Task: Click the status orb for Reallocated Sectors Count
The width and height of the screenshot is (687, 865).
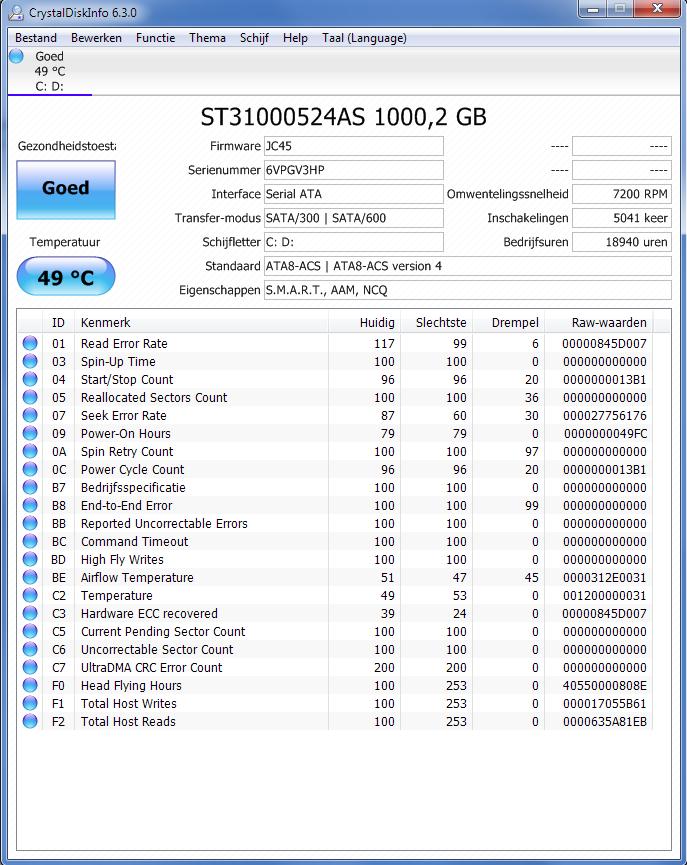Action: pyautogui.click(x=30, y=397)
